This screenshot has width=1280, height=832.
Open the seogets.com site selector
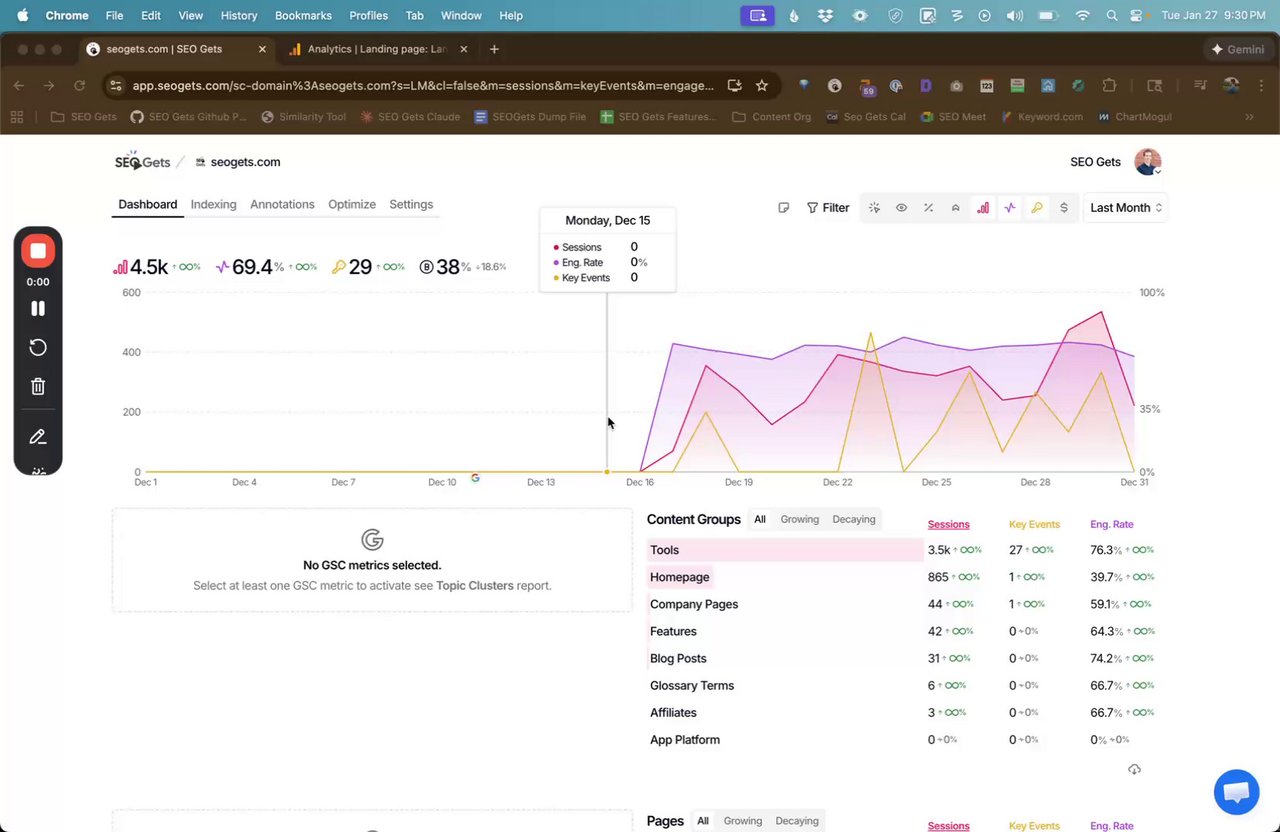[238, 162]
